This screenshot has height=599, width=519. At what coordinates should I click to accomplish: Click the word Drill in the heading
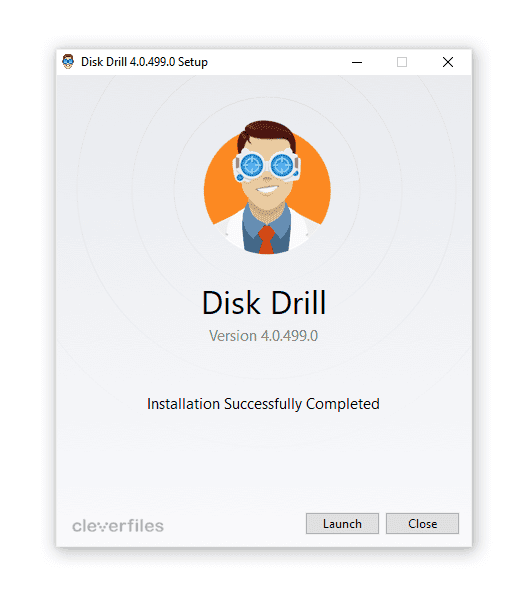(x=299, y=303)
